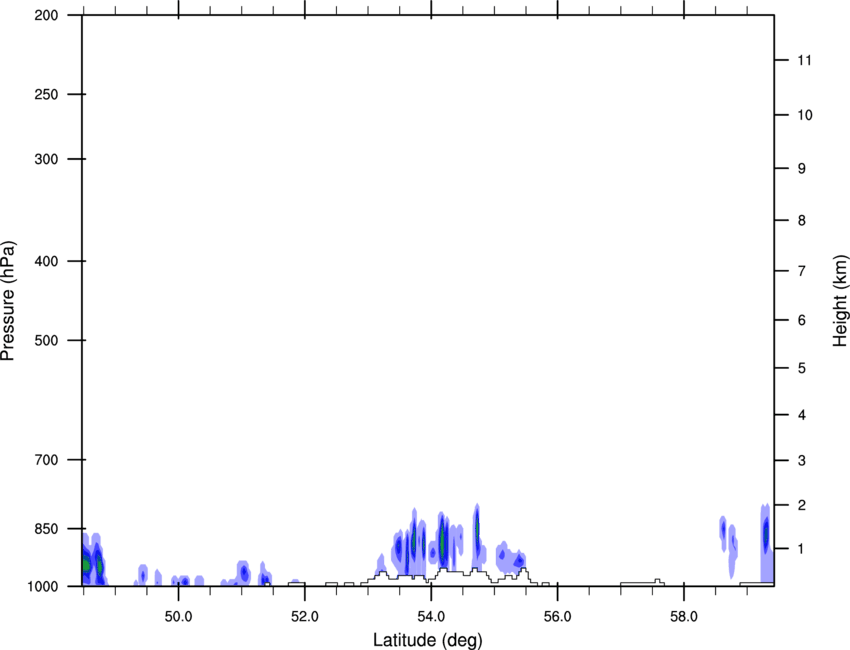The width and height of the screenshot is (850, 650).
Task: Pick the 5 km height label
Action: coord(801,368)
